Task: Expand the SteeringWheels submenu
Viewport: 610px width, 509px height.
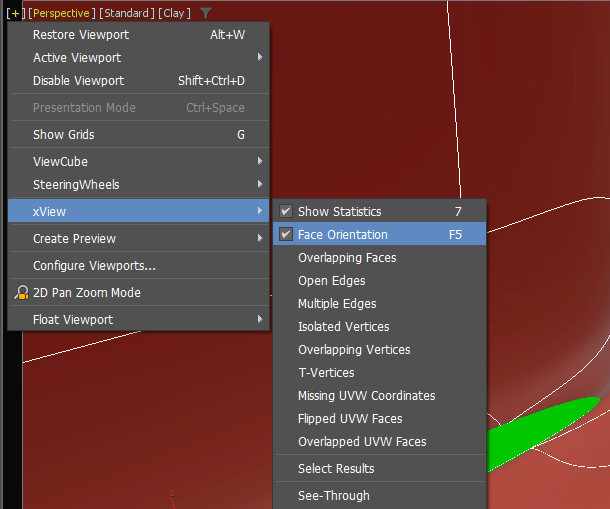Action: tap(138, 184)
